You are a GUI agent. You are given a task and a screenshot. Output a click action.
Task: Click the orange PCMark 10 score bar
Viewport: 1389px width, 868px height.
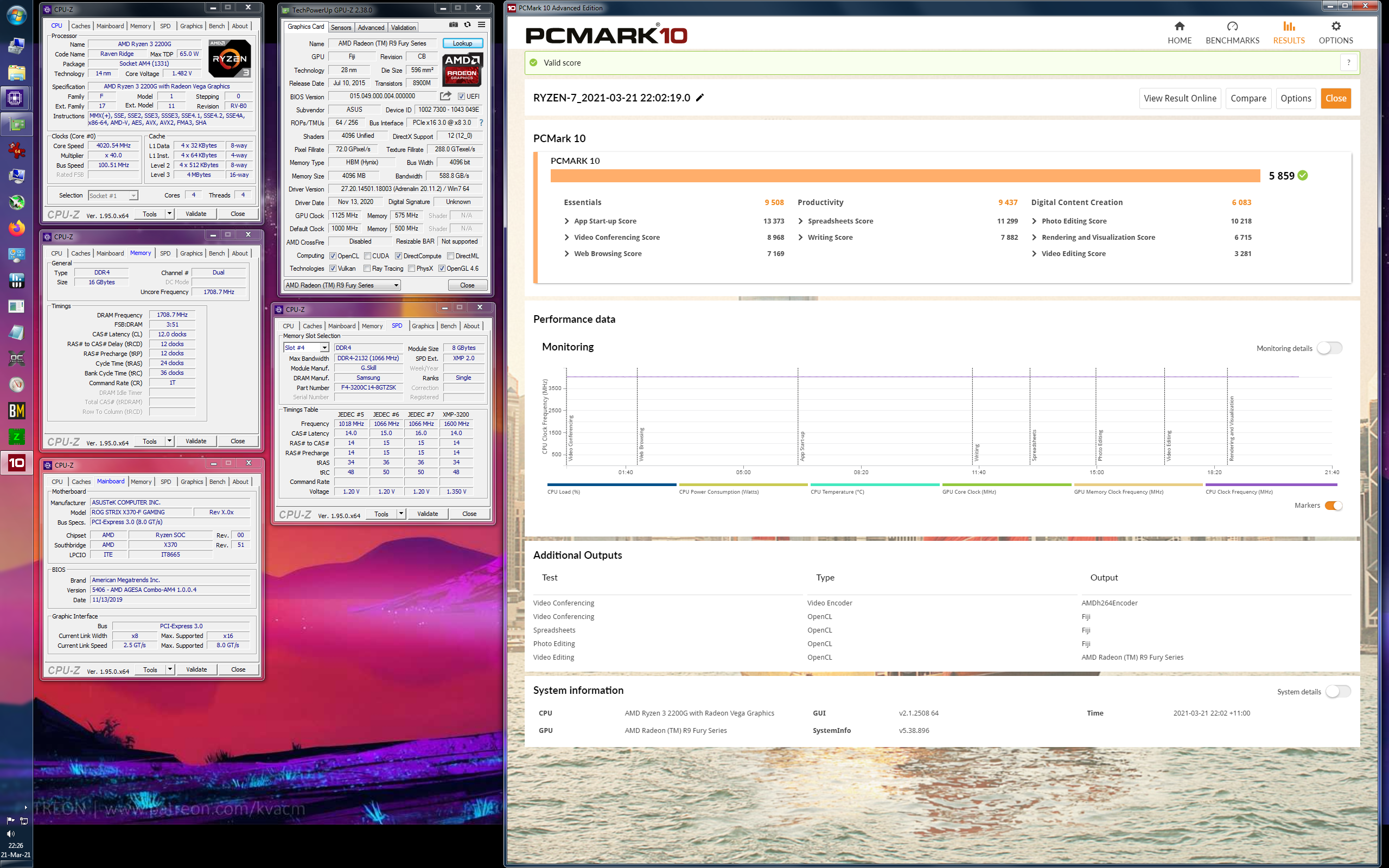[905, 176]
